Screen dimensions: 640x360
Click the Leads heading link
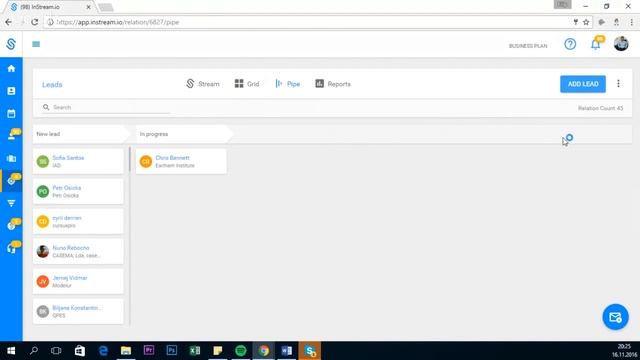pos(52,84)
